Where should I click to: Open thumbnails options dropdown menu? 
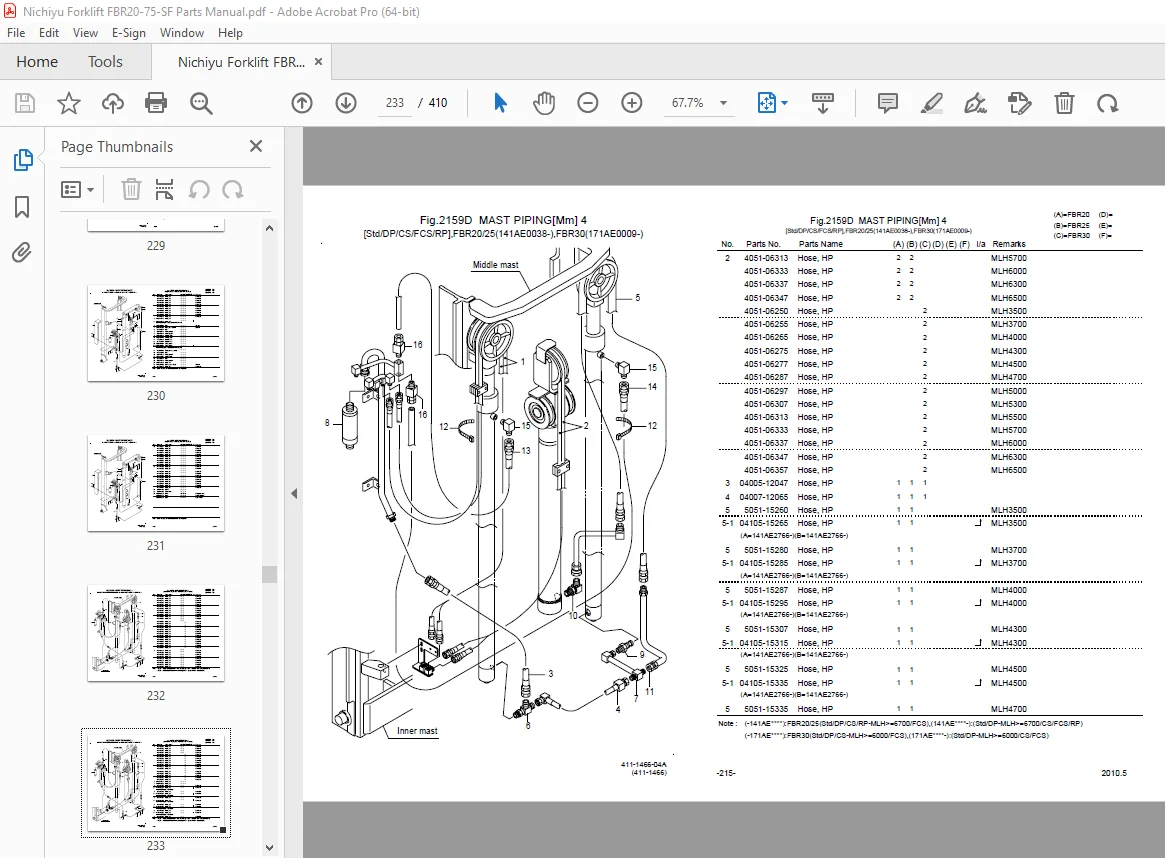[77, 189]
